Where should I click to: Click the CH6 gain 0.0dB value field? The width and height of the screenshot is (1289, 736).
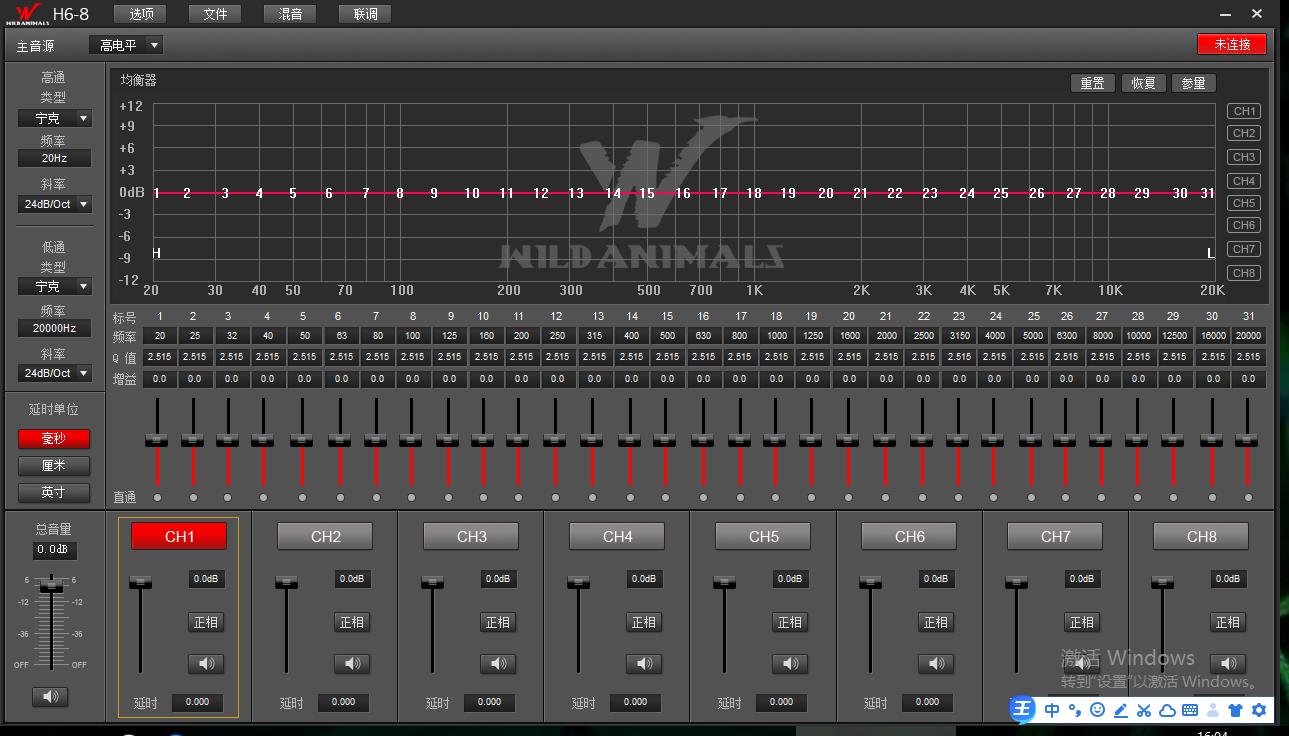pyautogui.click(x=936, y=579)
